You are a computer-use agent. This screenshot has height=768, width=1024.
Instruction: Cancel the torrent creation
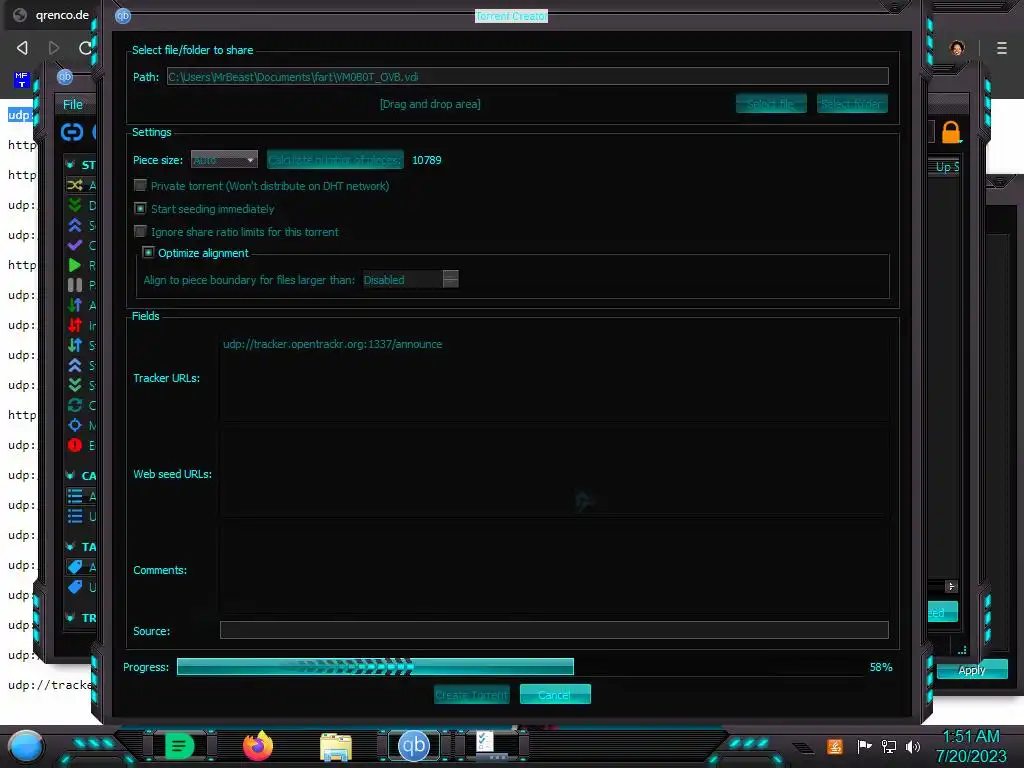click(x=555, y=694)
